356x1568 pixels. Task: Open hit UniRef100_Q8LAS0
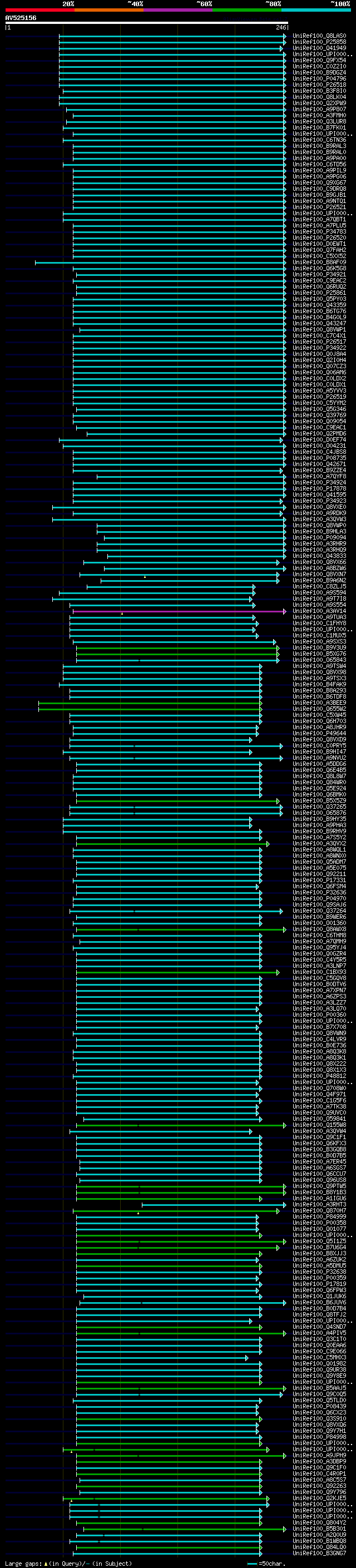(x=319, y=36)
